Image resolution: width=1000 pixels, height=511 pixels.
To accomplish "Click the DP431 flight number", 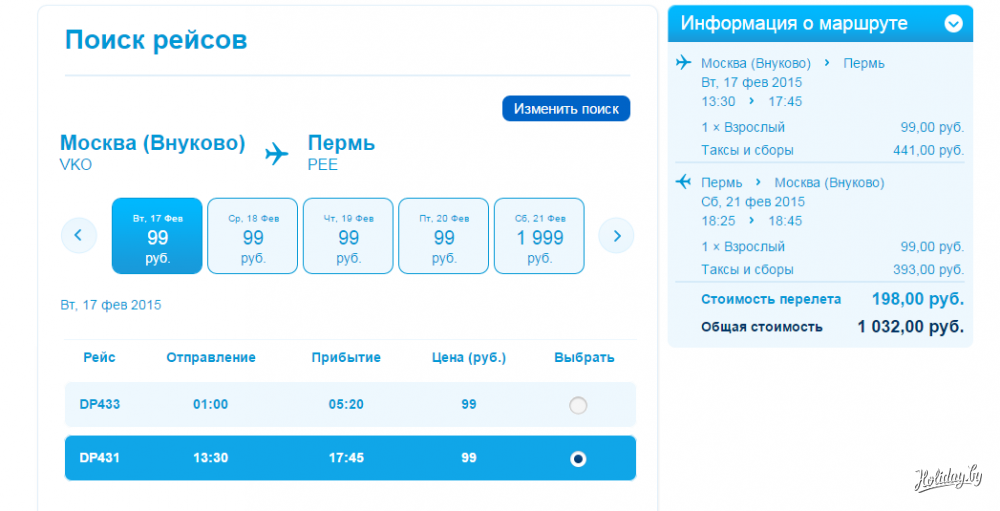I will 100,458.
